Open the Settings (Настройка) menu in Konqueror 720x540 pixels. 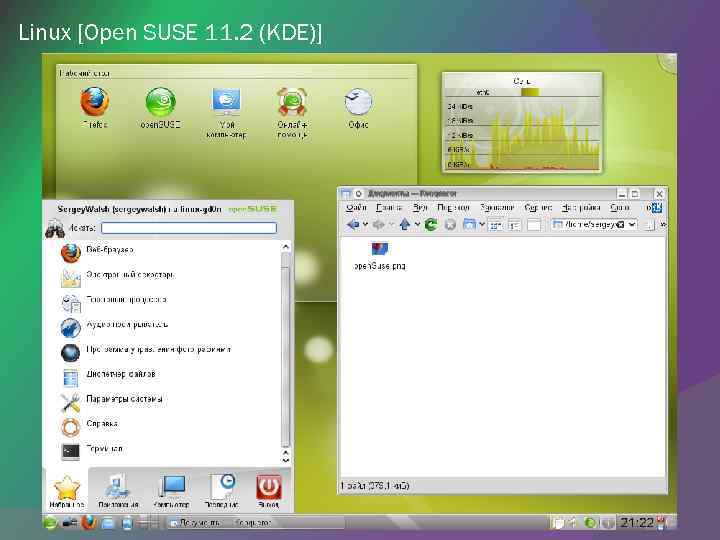581,208
